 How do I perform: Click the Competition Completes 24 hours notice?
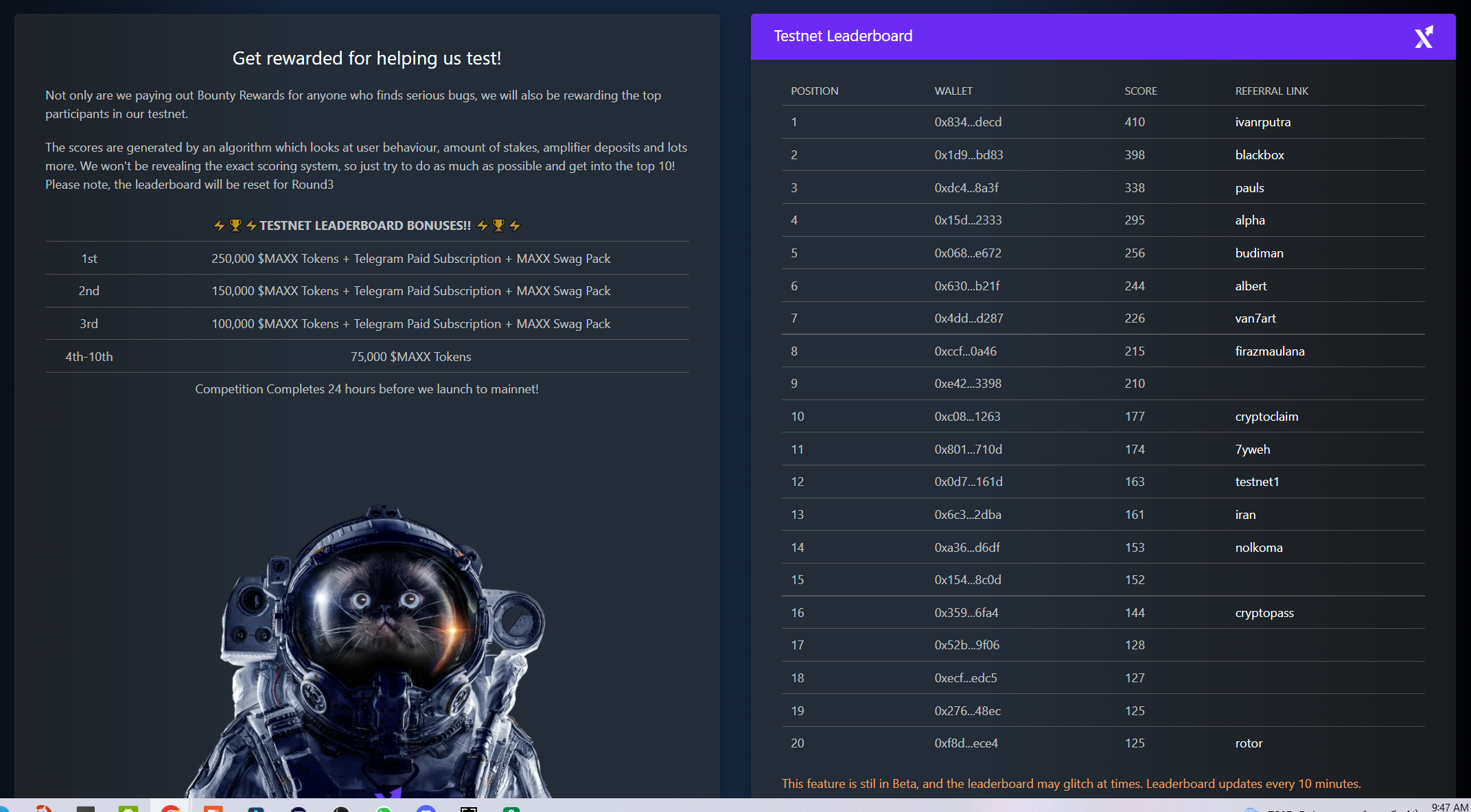[367, 389]
